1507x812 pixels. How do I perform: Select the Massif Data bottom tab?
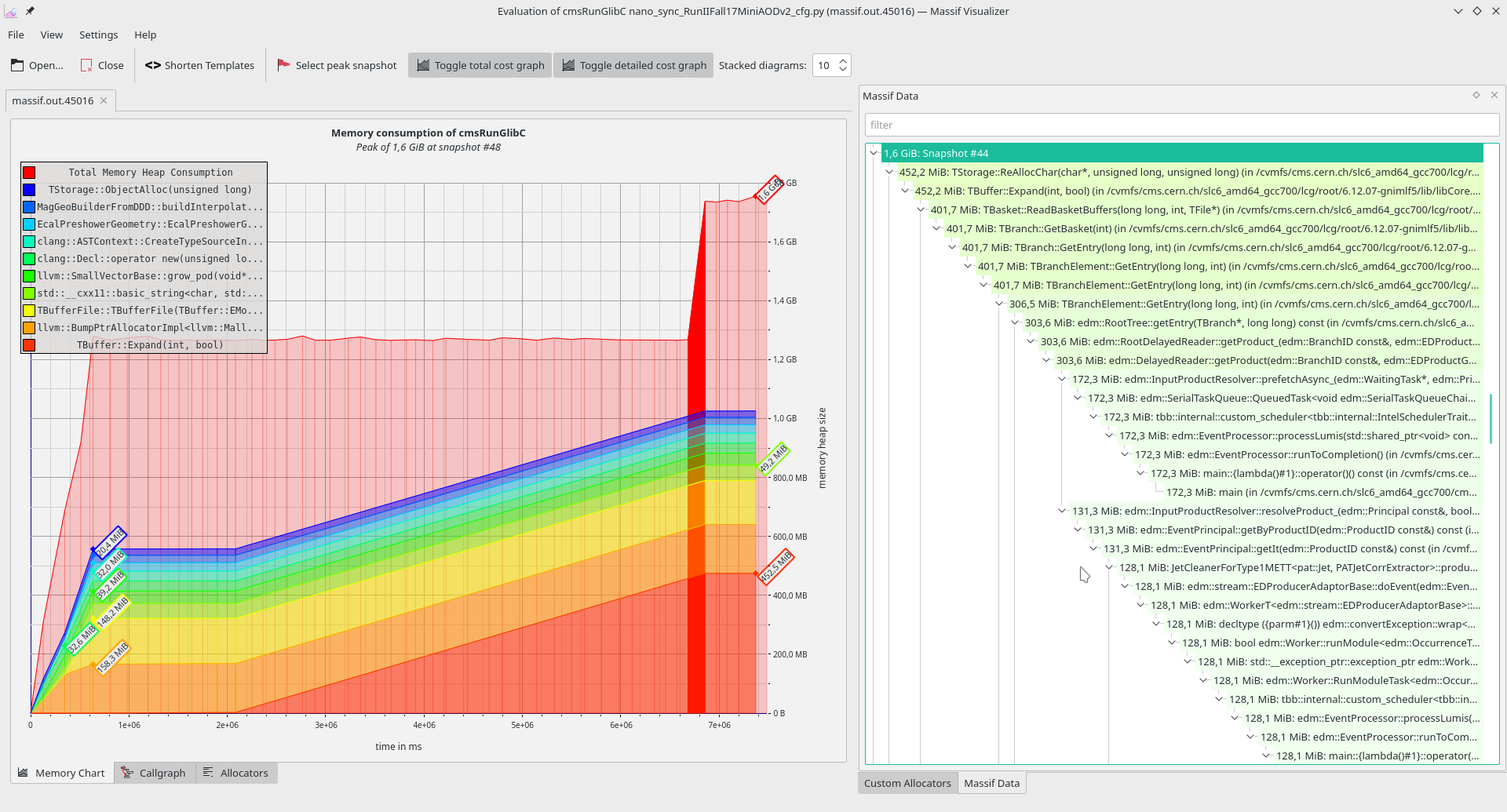(991, 783)
